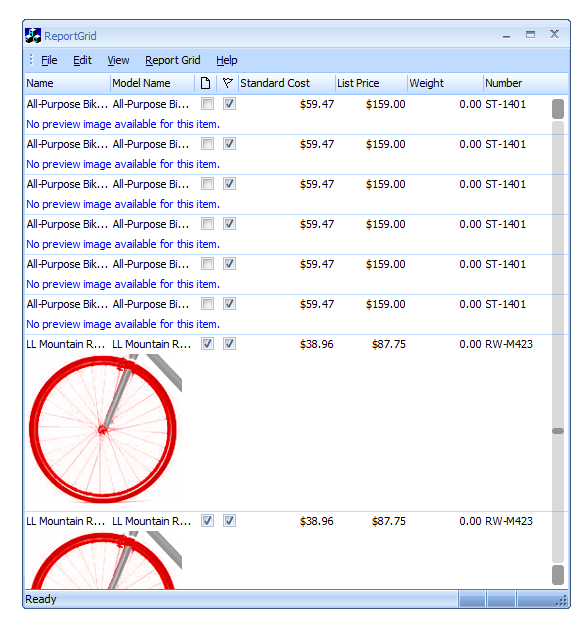Click the filter flag icon column header

[227, 83]
